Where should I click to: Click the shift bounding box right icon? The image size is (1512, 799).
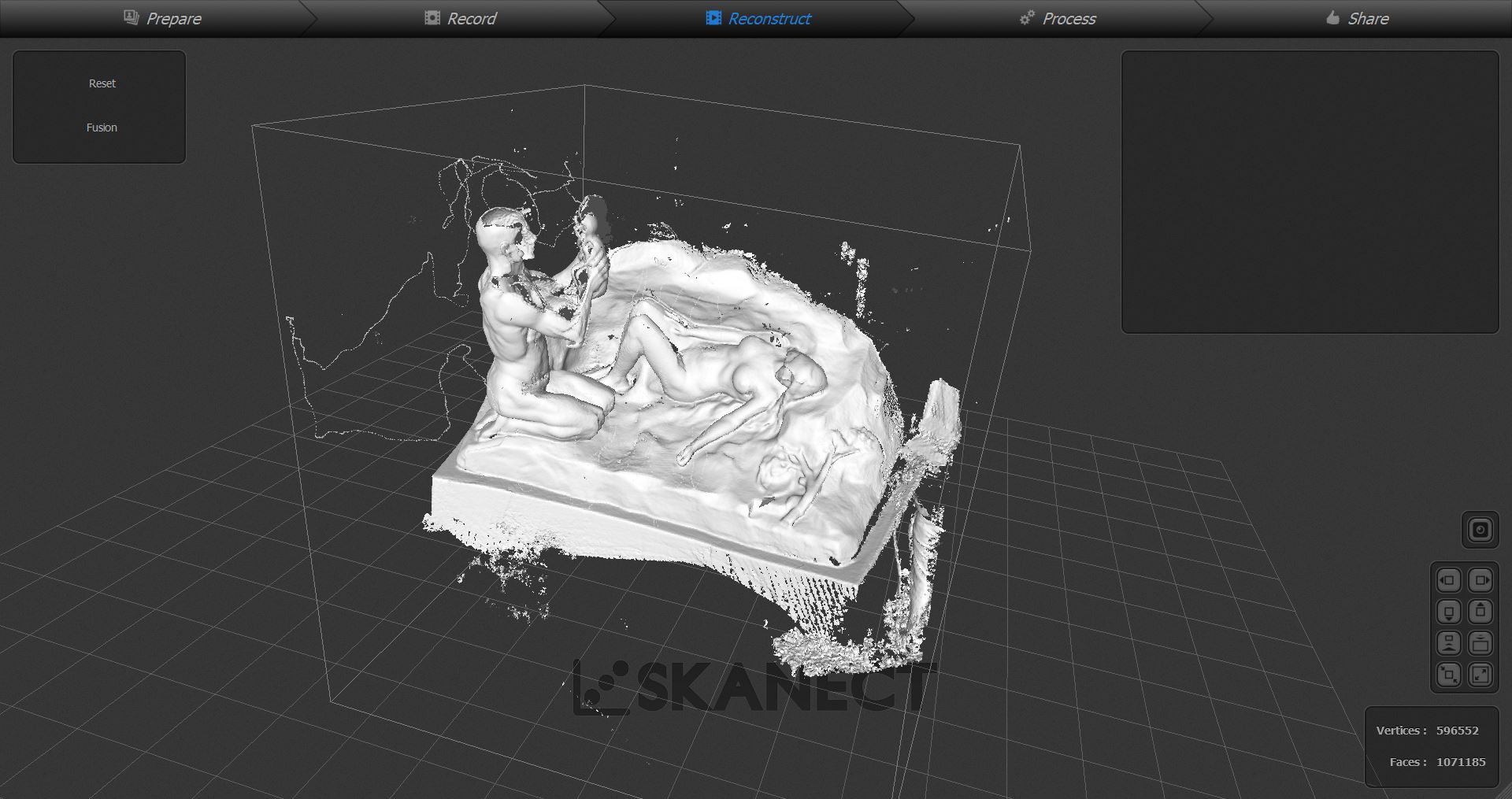1480,580
